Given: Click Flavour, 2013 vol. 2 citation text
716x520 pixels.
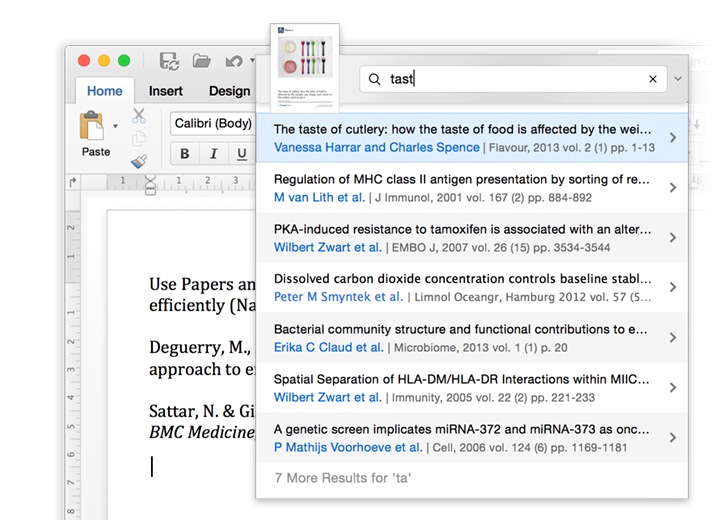Looking at the screenshot, I should point(572,148).
